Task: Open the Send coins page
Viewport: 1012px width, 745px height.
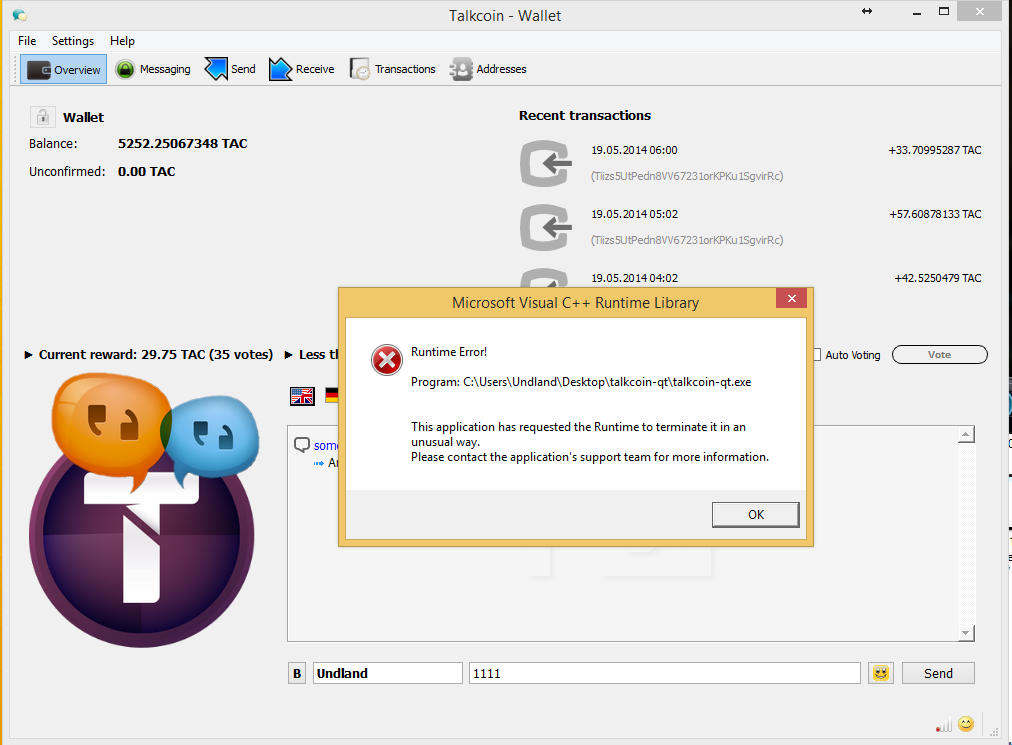Action: tap(230, 69)
